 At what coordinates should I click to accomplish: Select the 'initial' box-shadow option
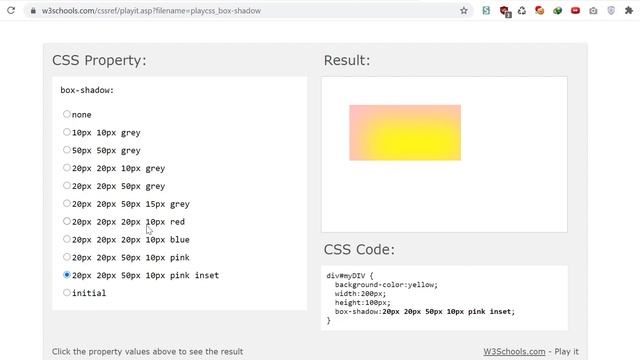pyautogui.click(x=67, y=293)
